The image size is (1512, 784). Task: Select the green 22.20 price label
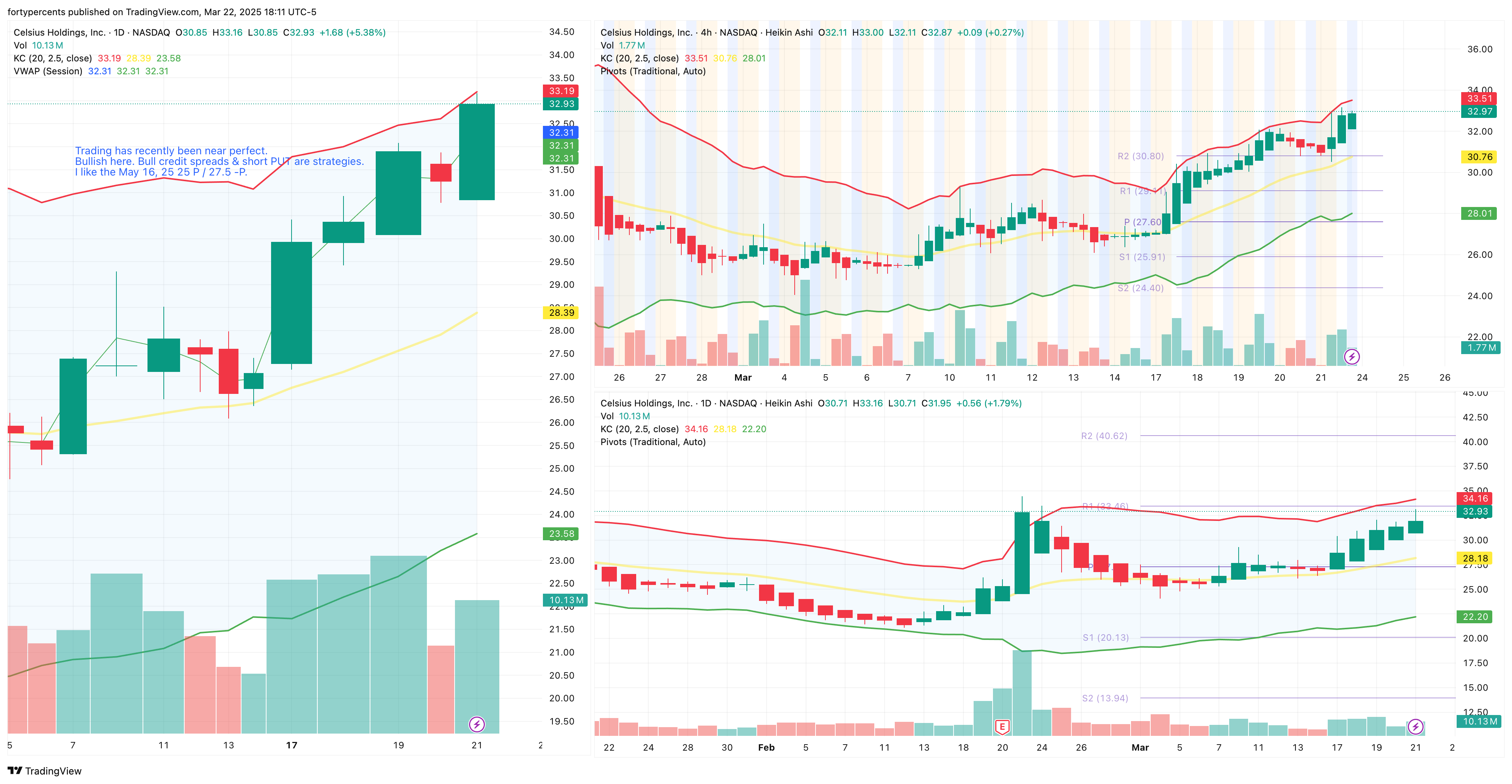click(1475, 616)
